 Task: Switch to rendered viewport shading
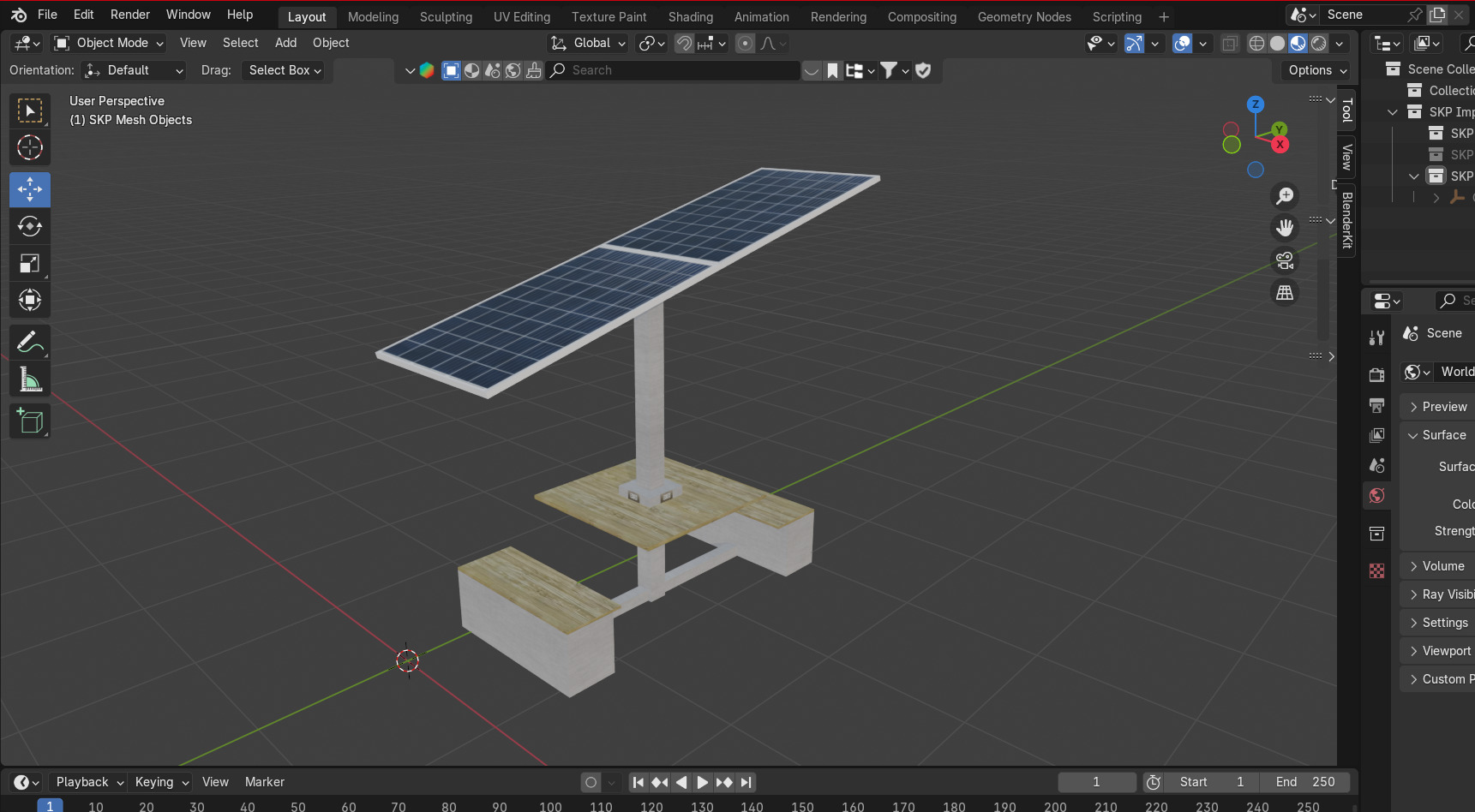1319,43
